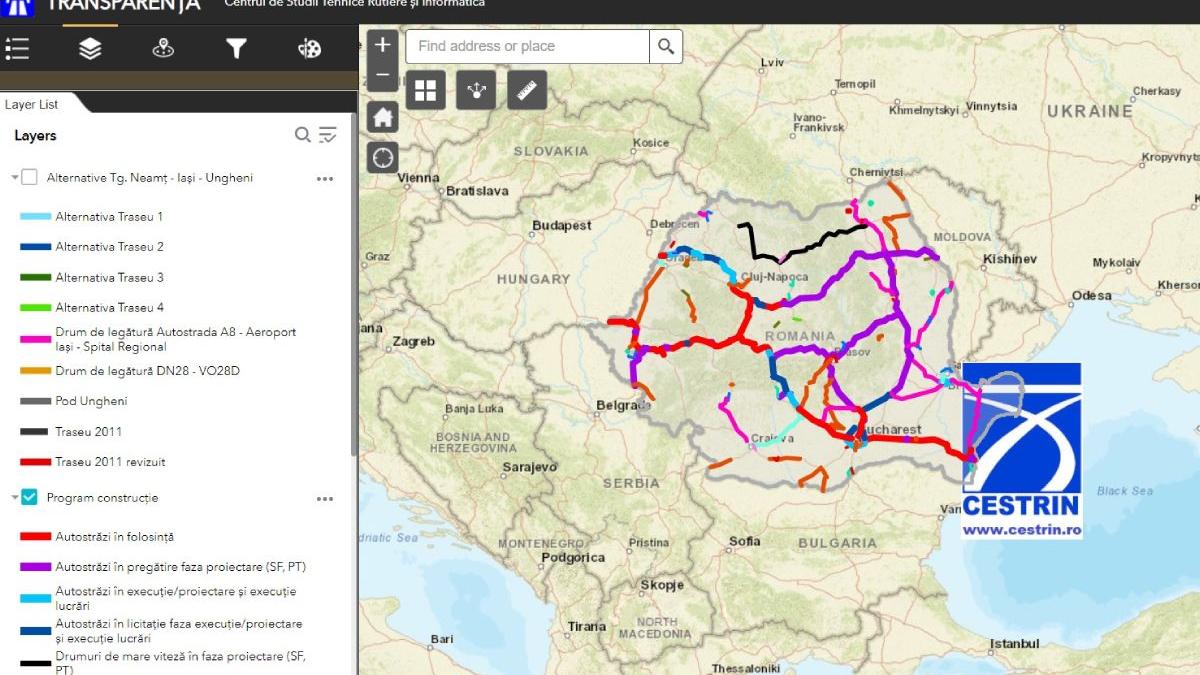Viewport: 1200px width, 675px height.
Task: Open the Share widget
Action: 476,89
